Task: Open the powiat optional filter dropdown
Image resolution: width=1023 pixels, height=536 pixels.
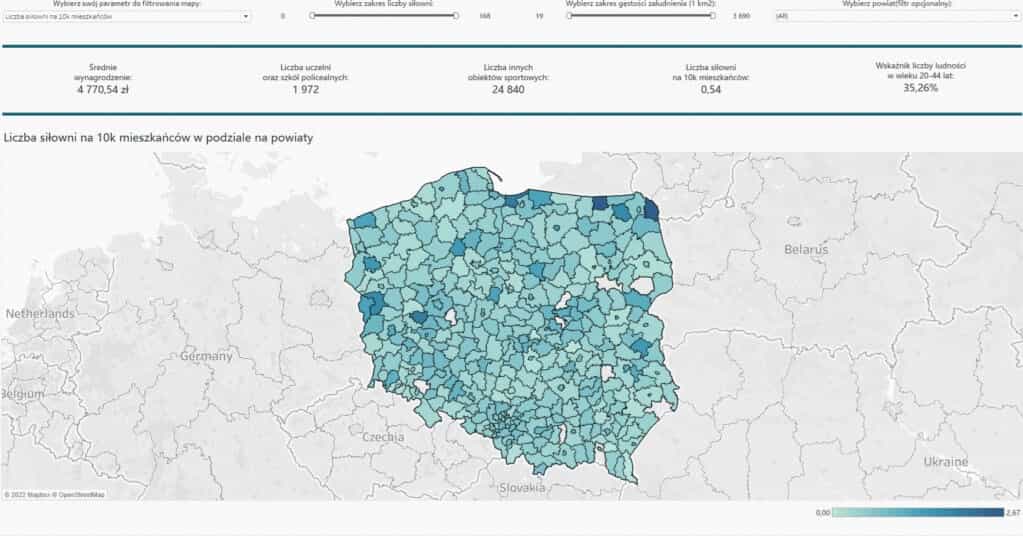Action: pos(898,16)
